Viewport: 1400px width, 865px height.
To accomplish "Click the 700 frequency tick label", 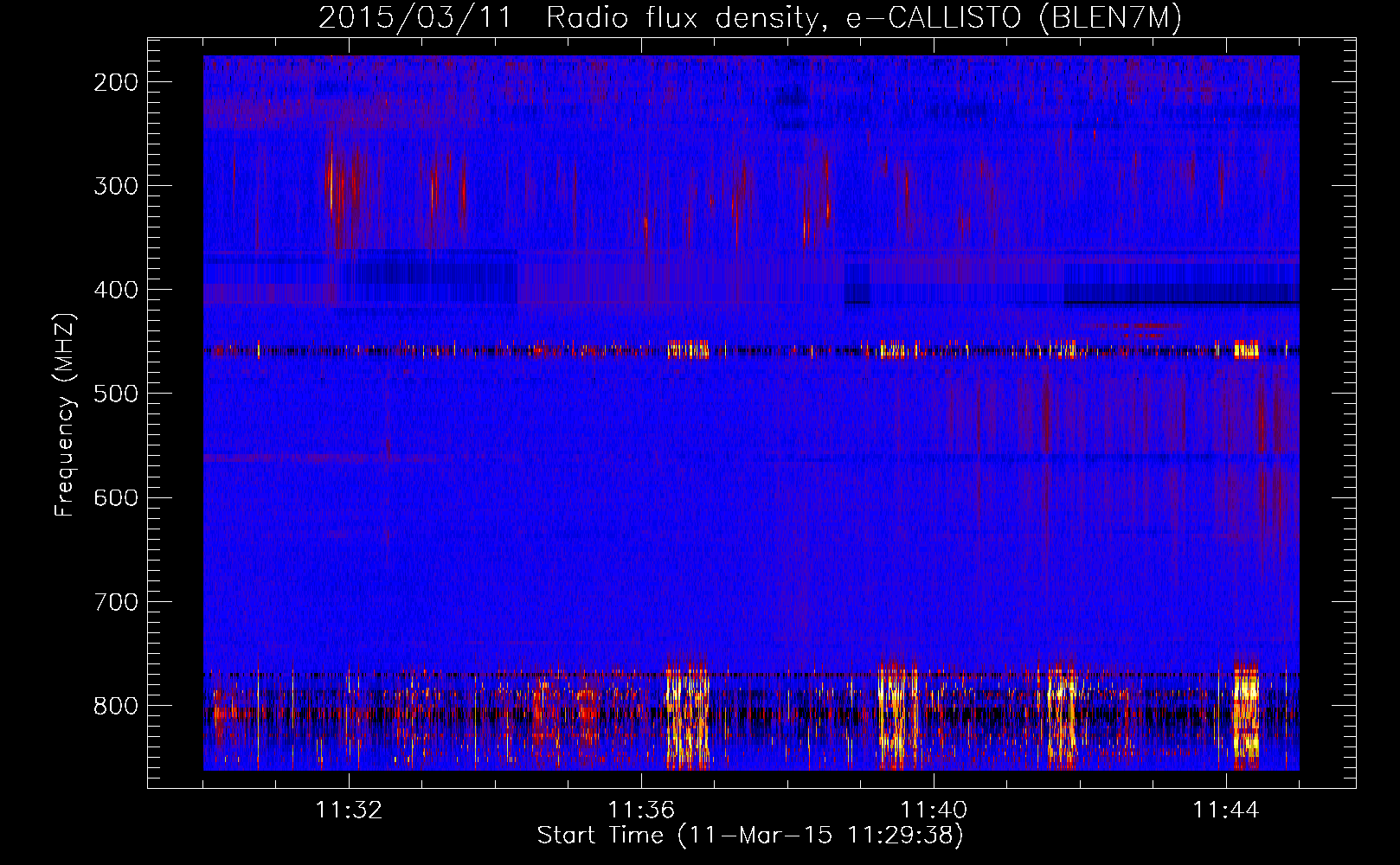I will click(x=116, y=601).
